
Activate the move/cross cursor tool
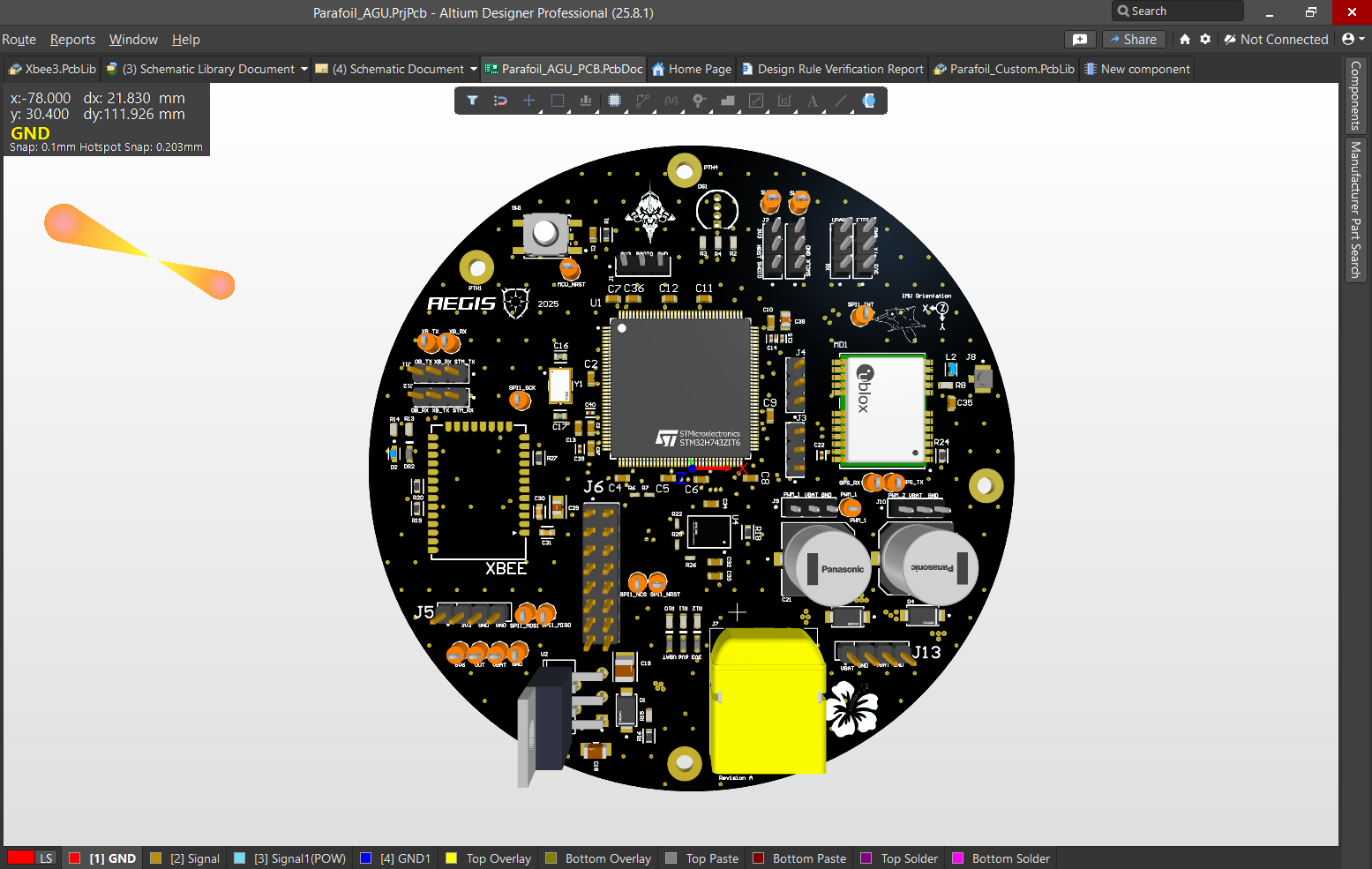pos(529,100)
